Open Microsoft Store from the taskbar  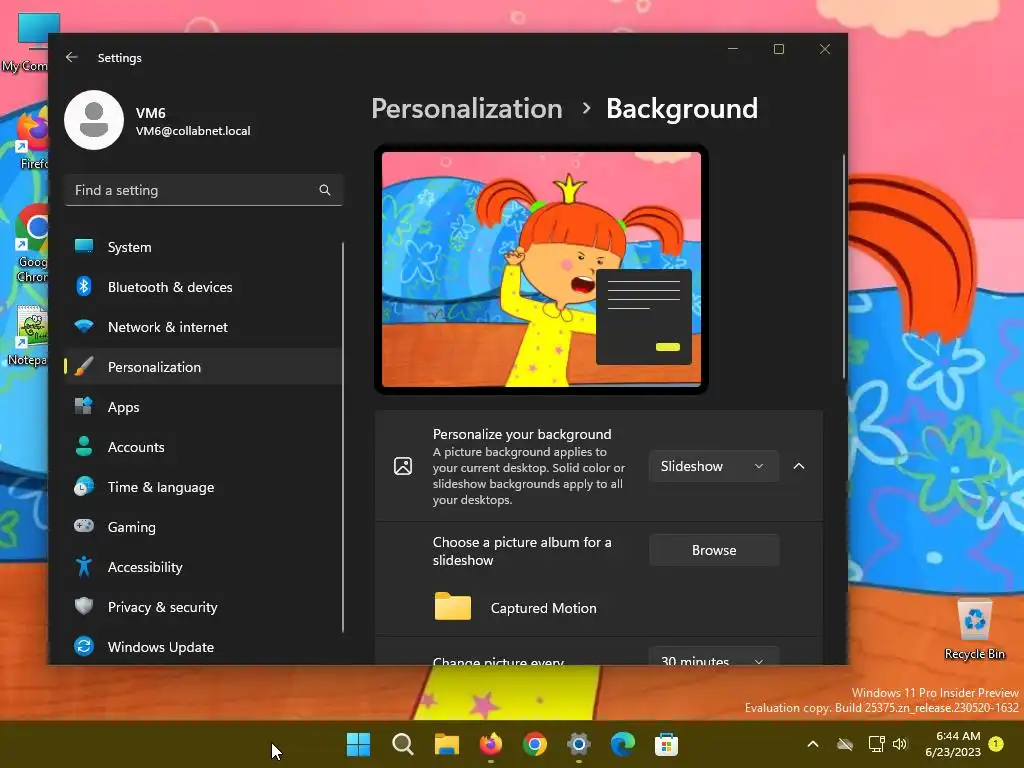coord(666,744)
